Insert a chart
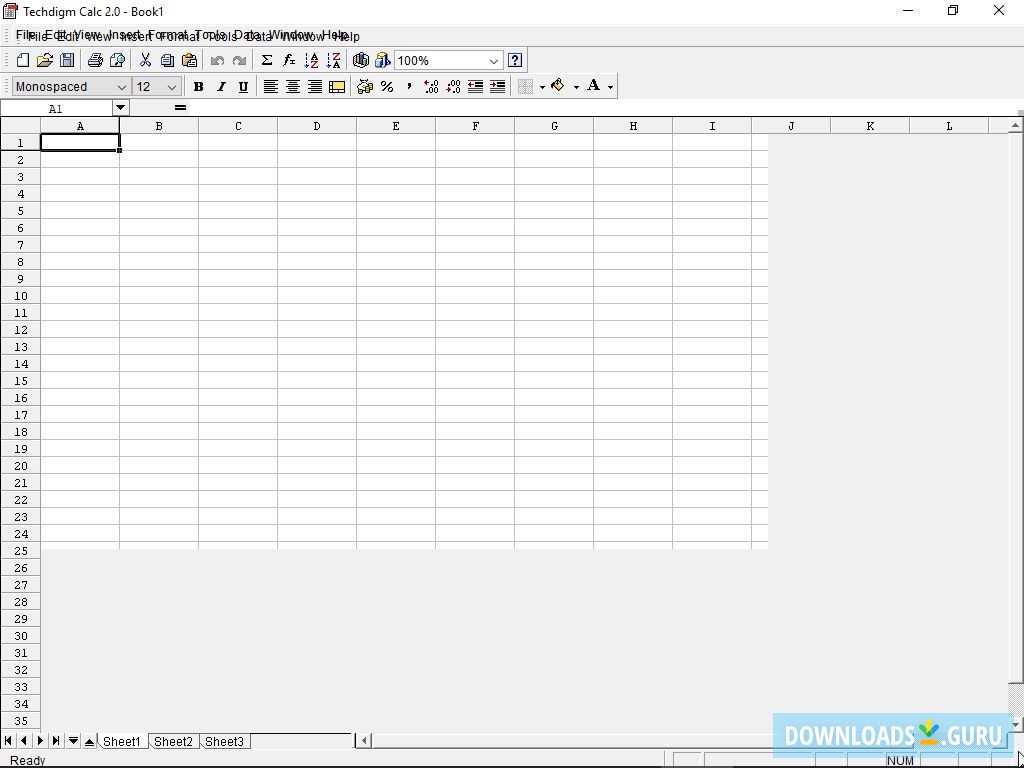Image resolution: width=1024 pixels, height=768 pixels. click(361, 60)
